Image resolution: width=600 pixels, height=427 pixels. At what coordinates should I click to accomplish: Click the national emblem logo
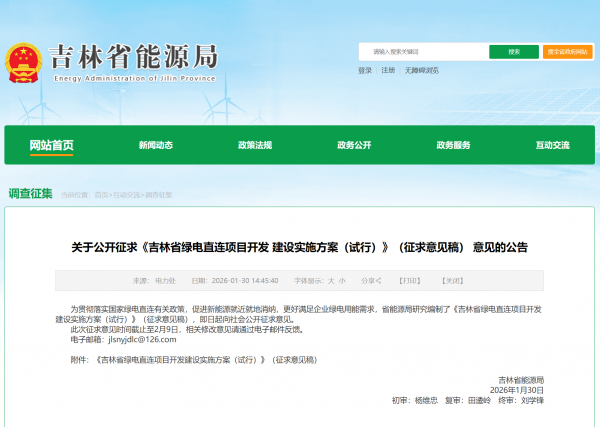coord(23,60)
